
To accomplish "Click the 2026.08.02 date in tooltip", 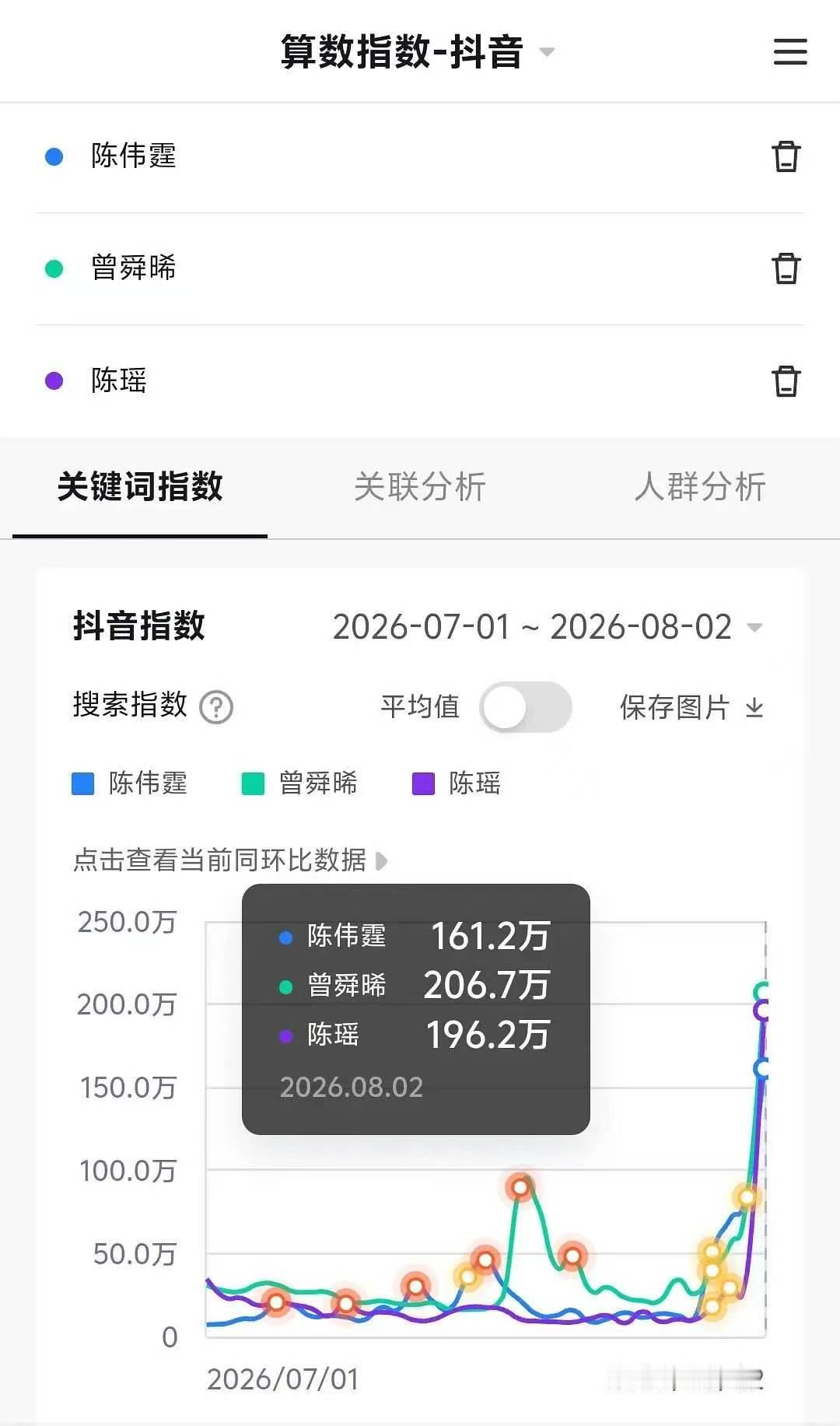I will pyautogui.click(x=352, y=1087).
